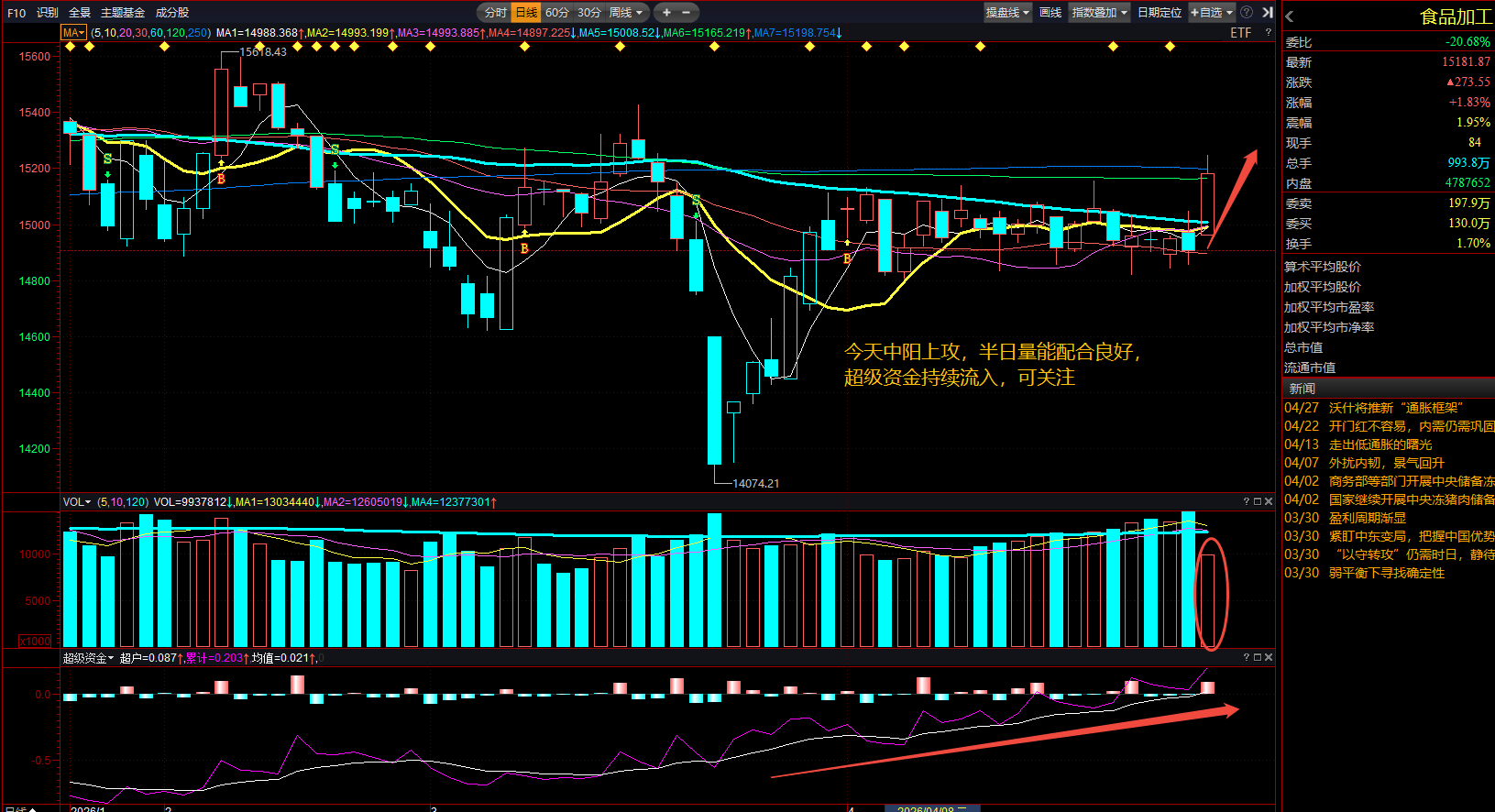Image resolution: width=1495 pixels, height=812 pixels.
Task: Maximize the VOL indicator panel
Action: [1258, 501]
